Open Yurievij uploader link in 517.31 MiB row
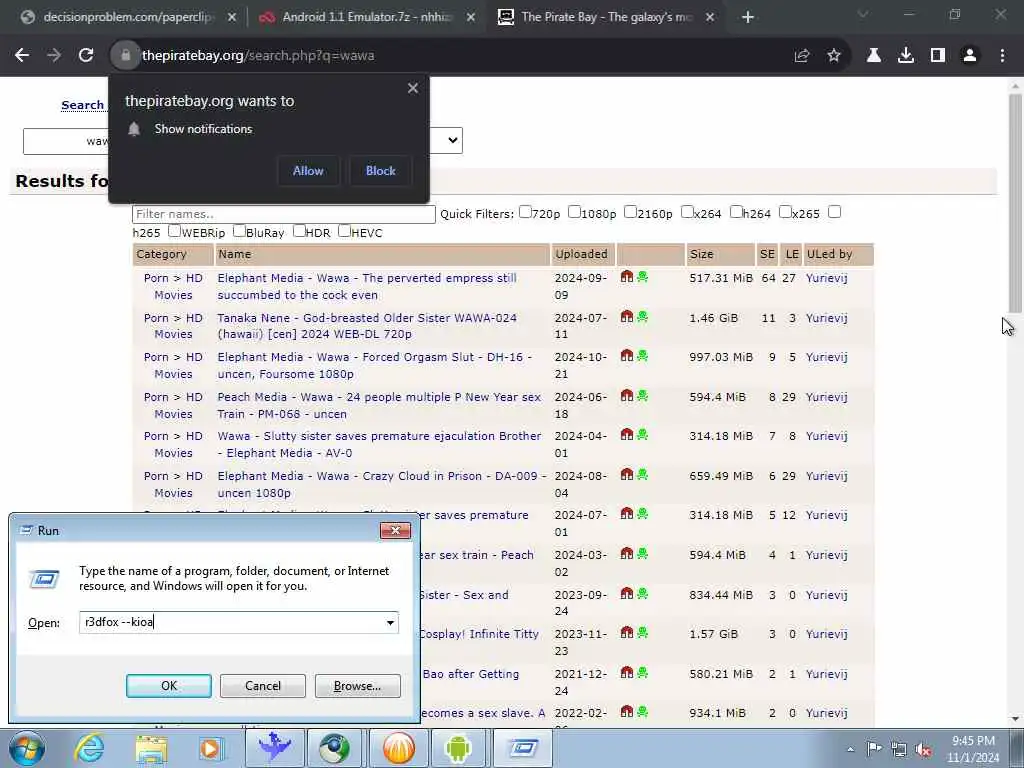The image size is (1024, 768). tap(827, 278)
